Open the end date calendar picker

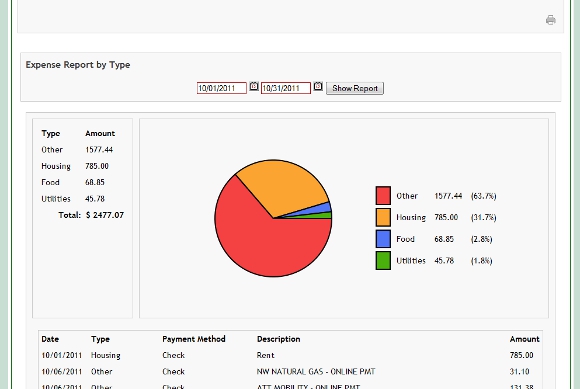point(318,87)
